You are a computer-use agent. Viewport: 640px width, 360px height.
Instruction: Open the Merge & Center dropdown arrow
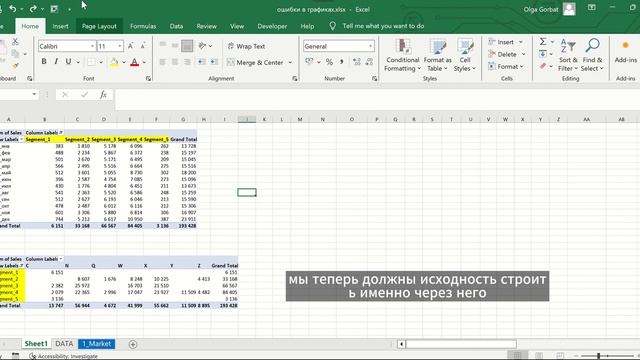coord(290,62)
